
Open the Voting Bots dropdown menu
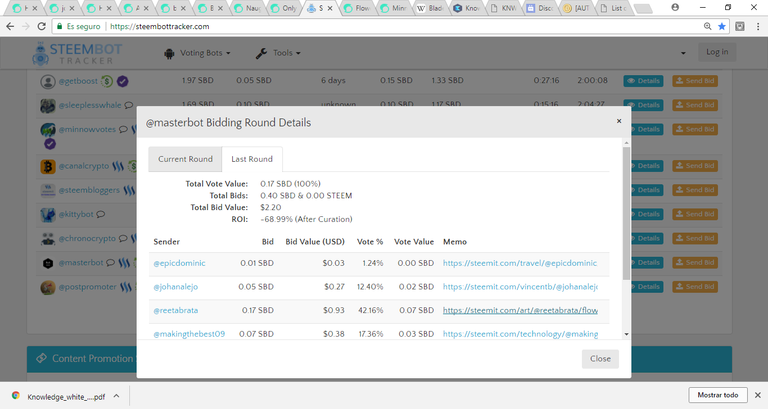pyautogui.click(x=197, y=53)
